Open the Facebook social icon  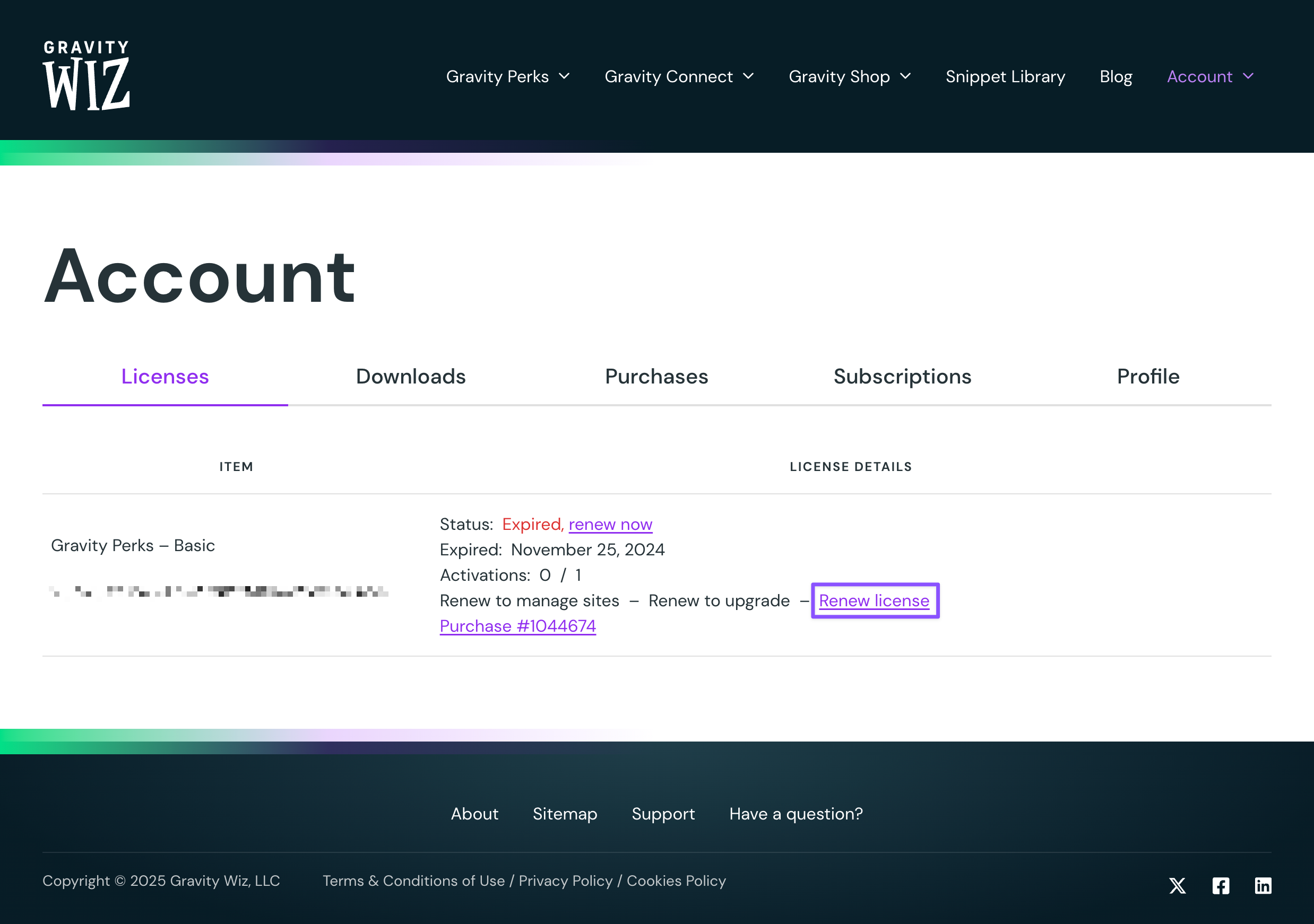click(x=1220, y=886)
